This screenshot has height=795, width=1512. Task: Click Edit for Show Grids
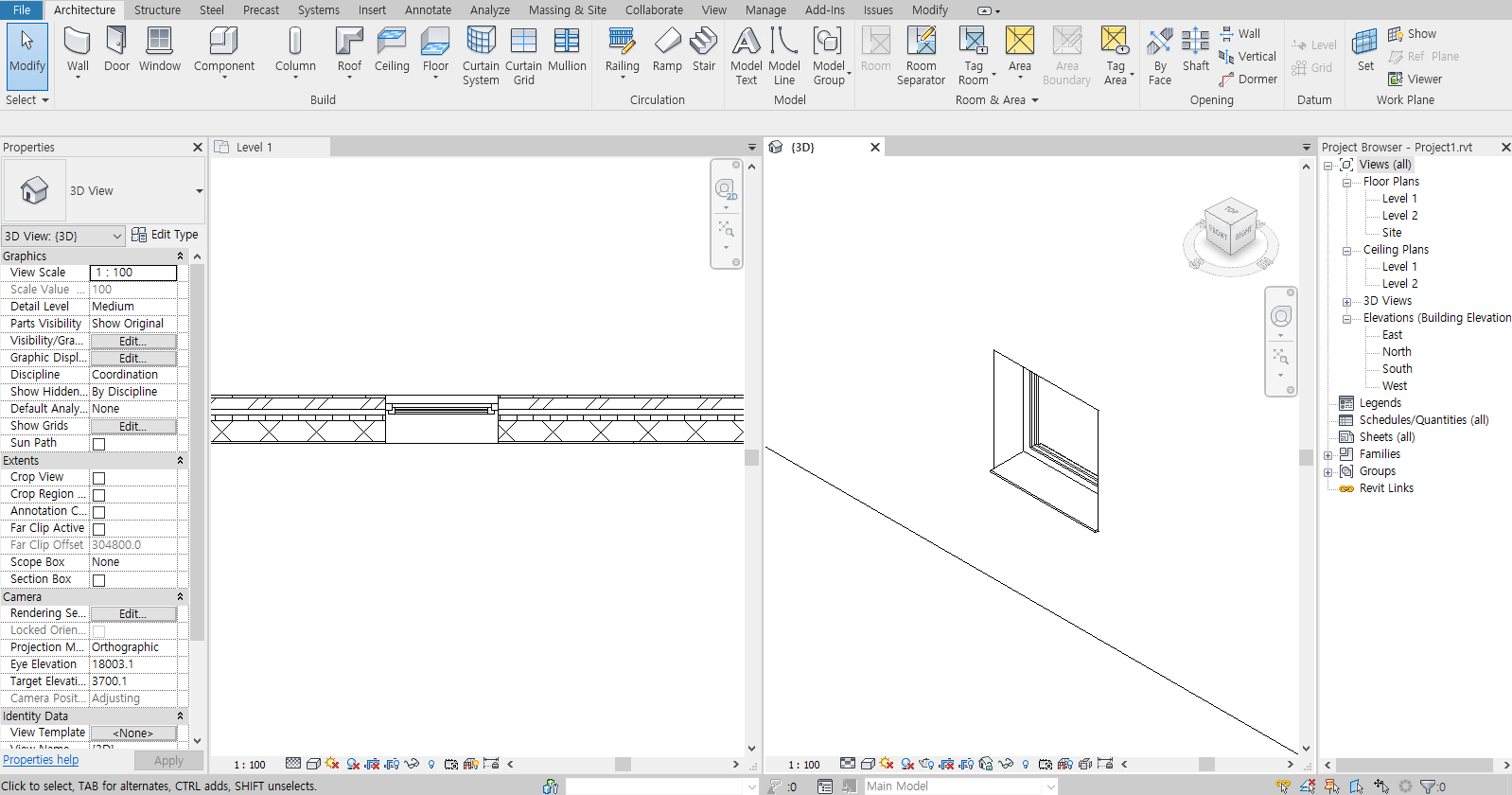point(133,426)
